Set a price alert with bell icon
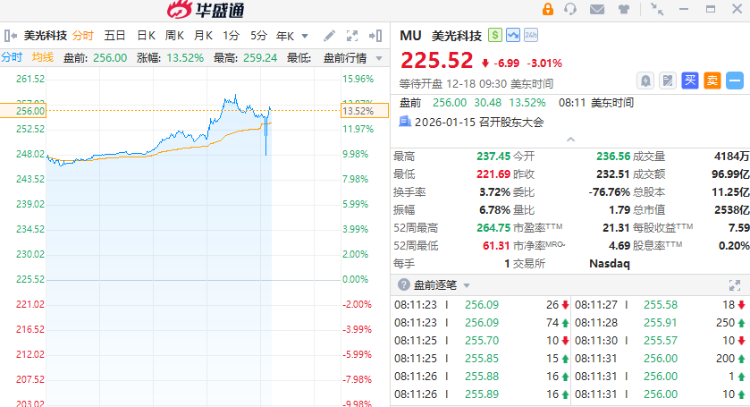The image size is (750, 407). click(645, 80)
